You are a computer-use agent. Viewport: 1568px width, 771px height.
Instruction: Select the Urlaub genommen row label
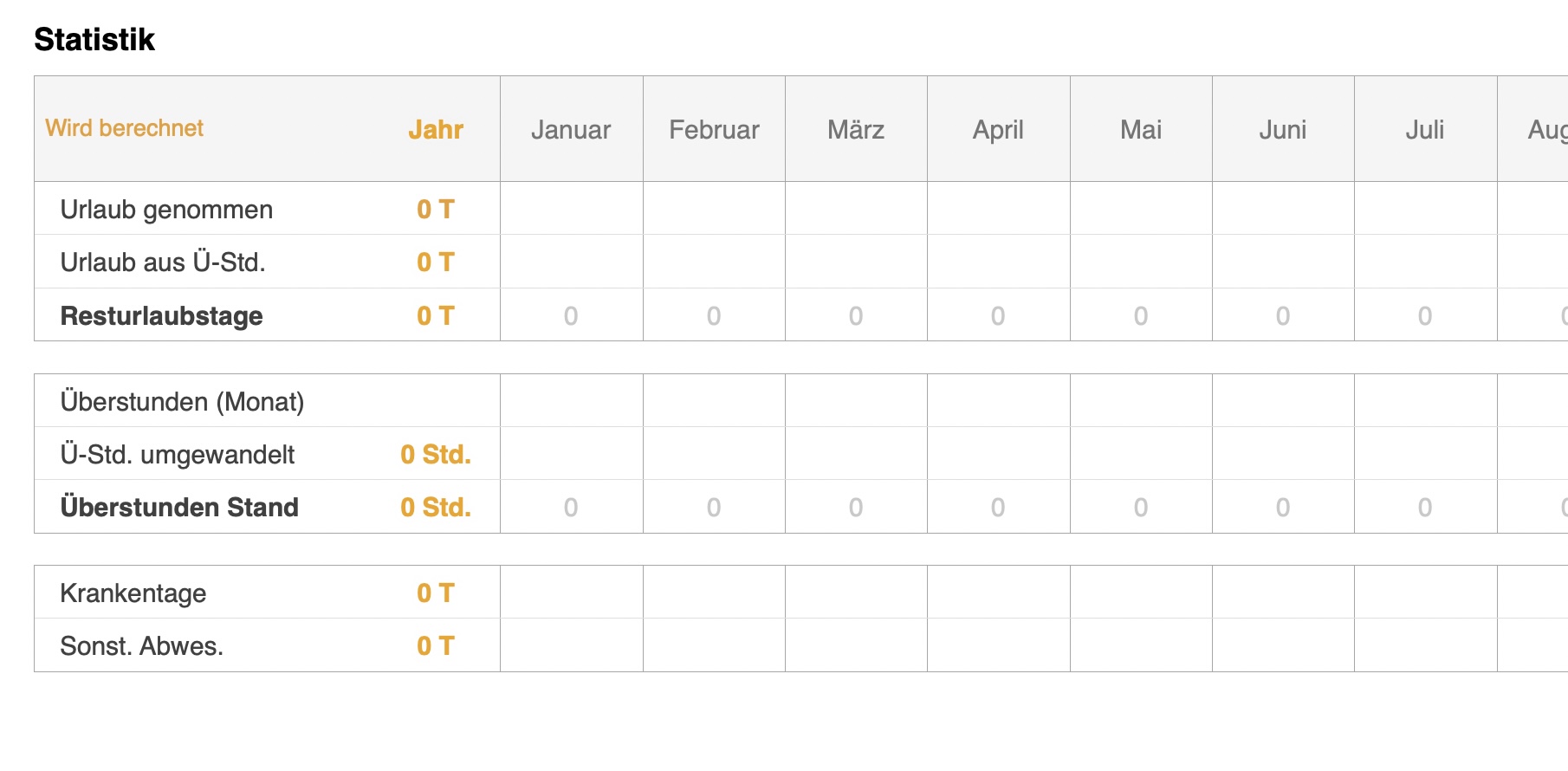166,210
